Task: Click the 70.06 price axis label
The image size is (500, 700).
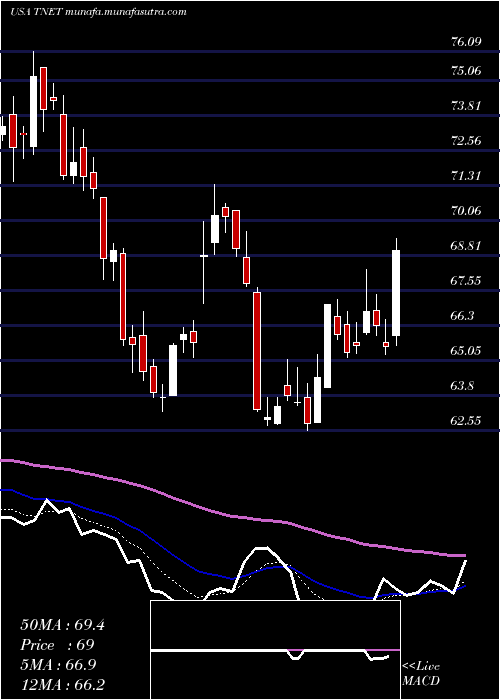Action: coord(466,211)
